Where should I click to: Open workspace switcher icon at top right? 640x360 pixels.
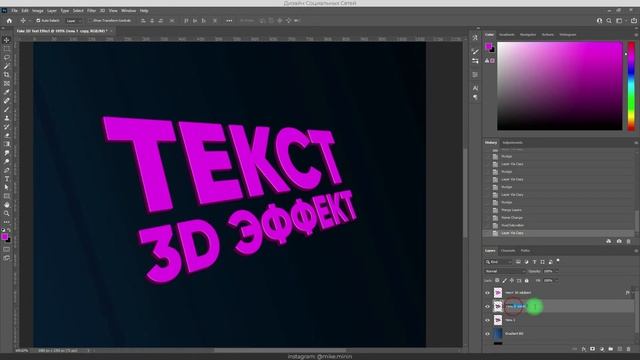pyautogui.click(x=619, y=20)
